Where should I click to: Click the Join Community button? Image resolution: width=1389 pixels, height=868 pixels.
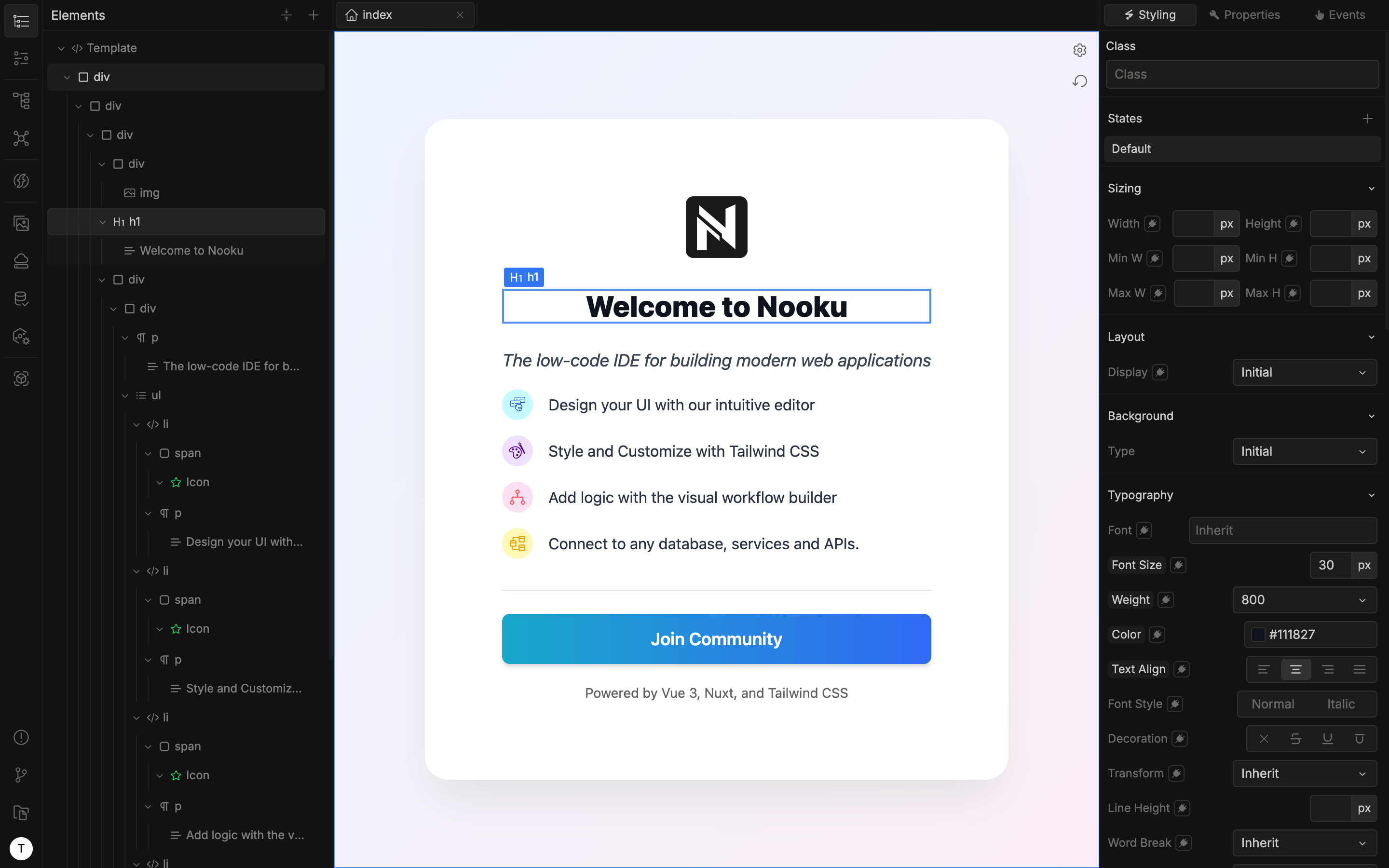coord(716,639)
